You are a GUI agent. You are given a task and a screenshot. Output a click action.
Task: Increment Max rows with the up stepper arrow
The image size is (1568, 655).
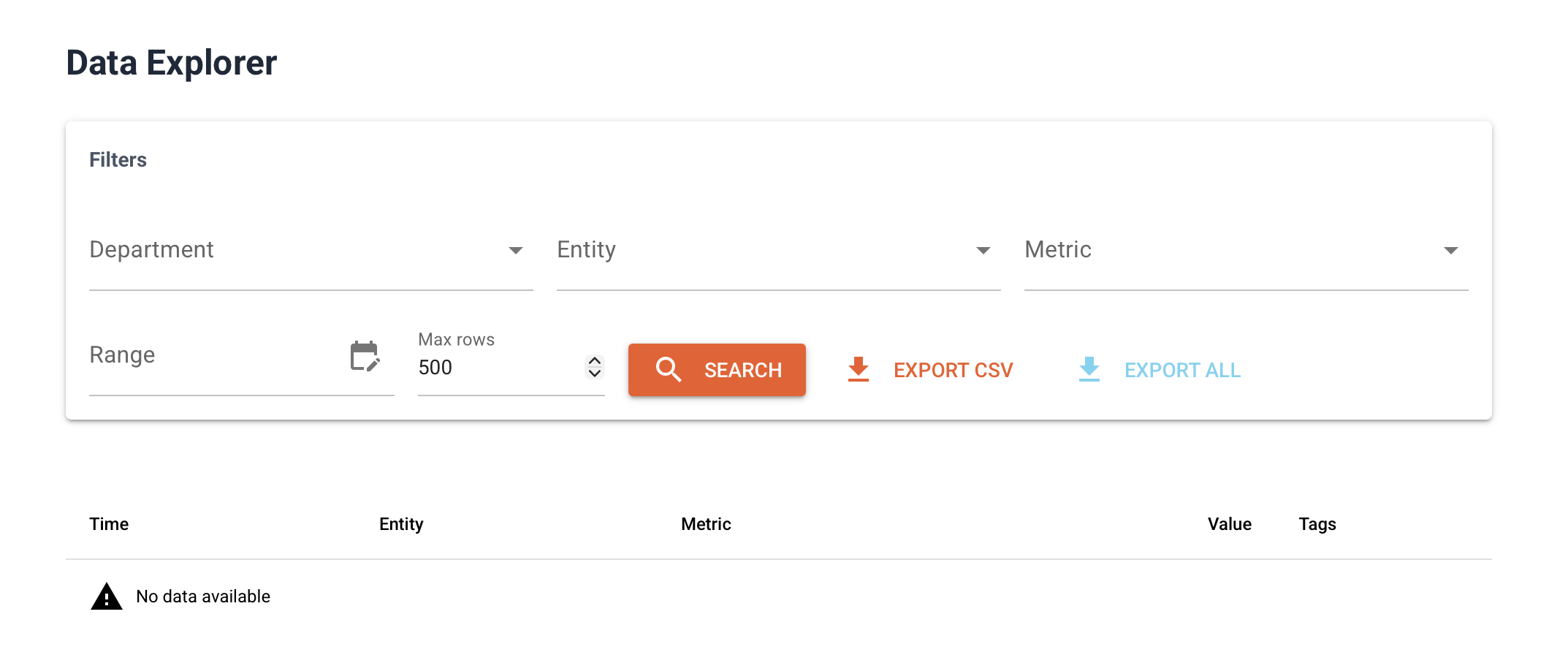(x=594, y=362)
